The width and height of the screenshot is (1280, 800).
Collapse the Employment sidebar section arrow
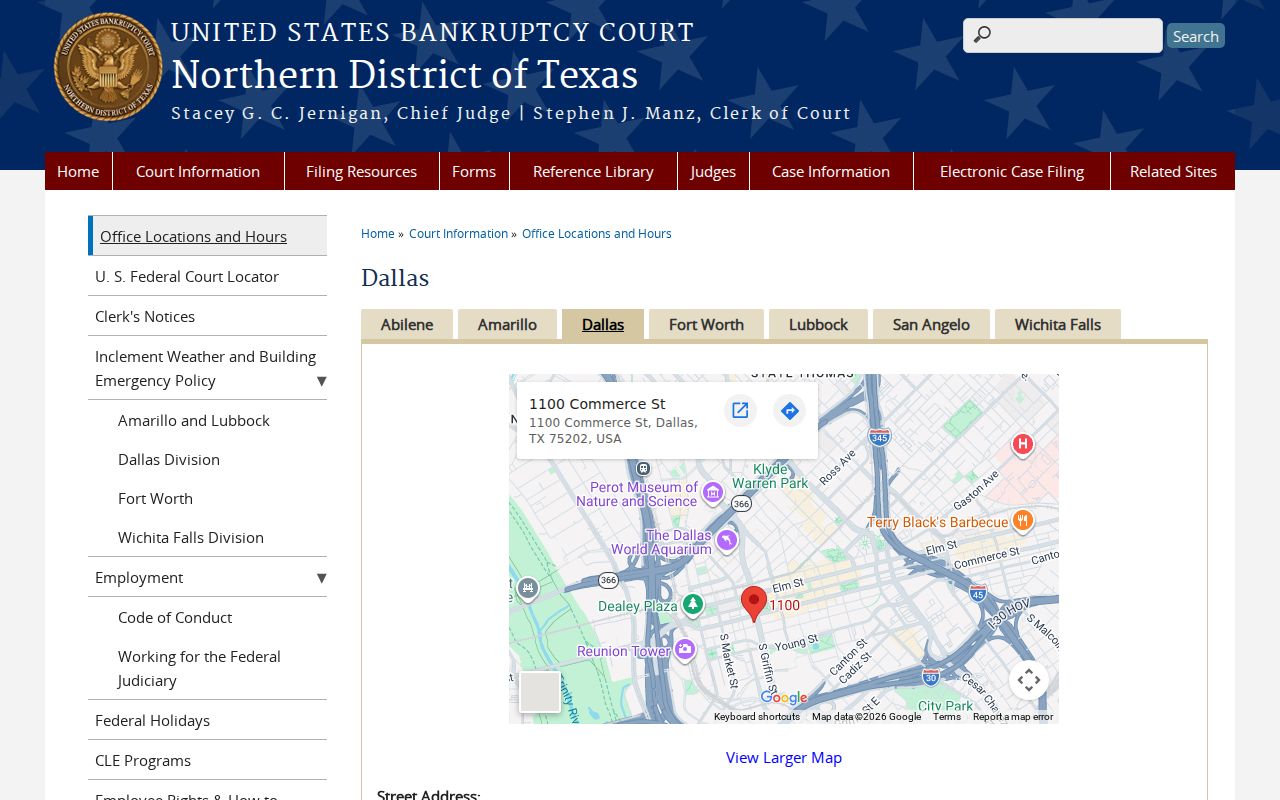tap(321, 578)
